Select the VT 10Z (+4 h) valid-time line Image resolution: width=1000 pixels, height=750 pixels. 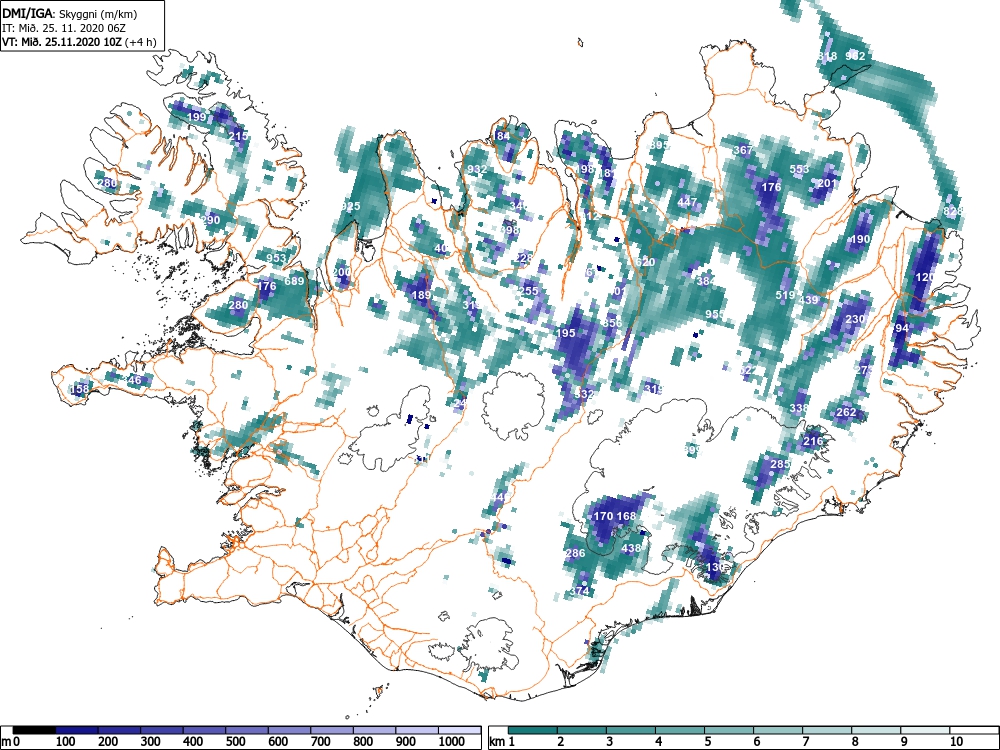click(78, 42)
